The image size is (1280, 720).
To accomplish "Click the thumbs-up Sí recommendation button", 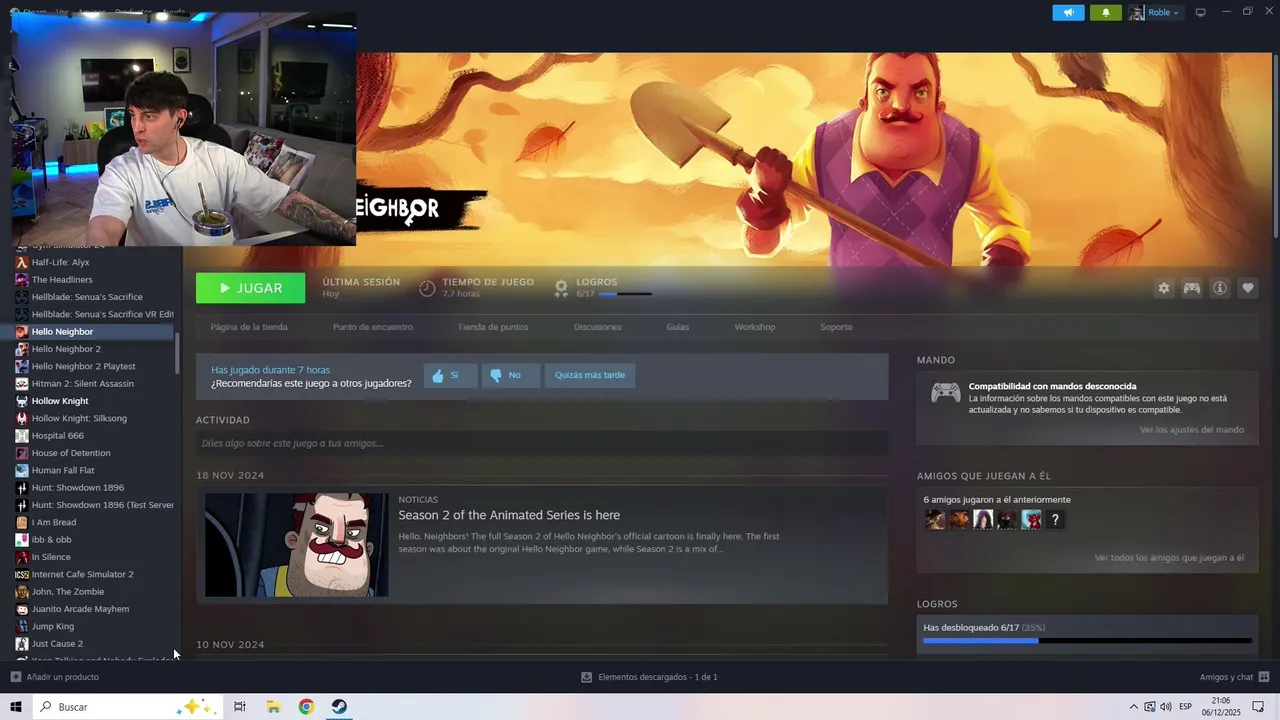I will (450, 376).
